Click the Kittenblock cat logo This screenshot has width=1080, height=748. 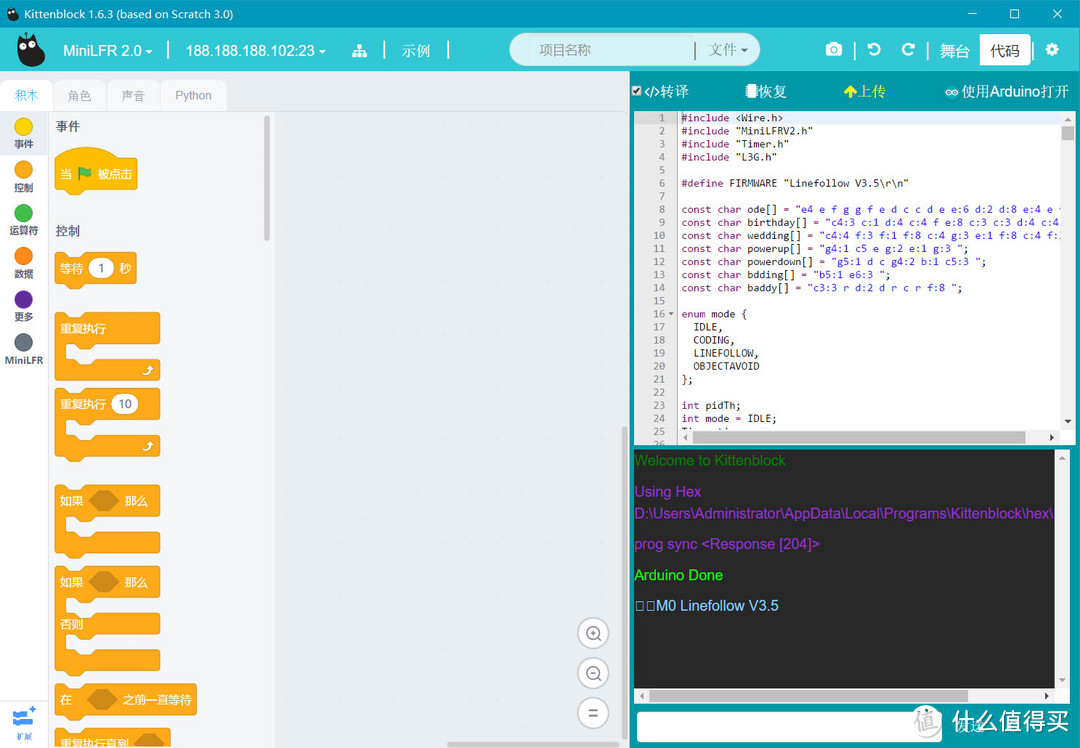pyautogui.click(x=31, y=50)
